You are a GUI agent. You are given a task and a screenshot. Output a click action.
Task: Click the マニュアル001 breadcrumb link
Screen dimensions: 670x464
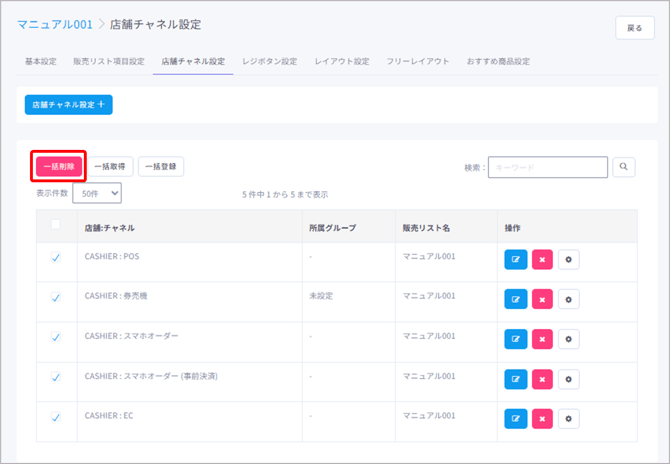55,23
